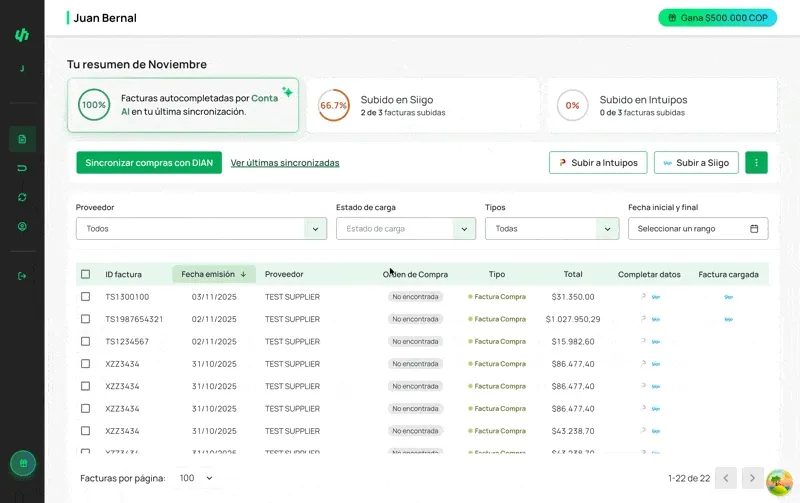Screen dimensions: 800x503
Task: Click the sync arrows icon in sidebar
Action: pos(22,197)
